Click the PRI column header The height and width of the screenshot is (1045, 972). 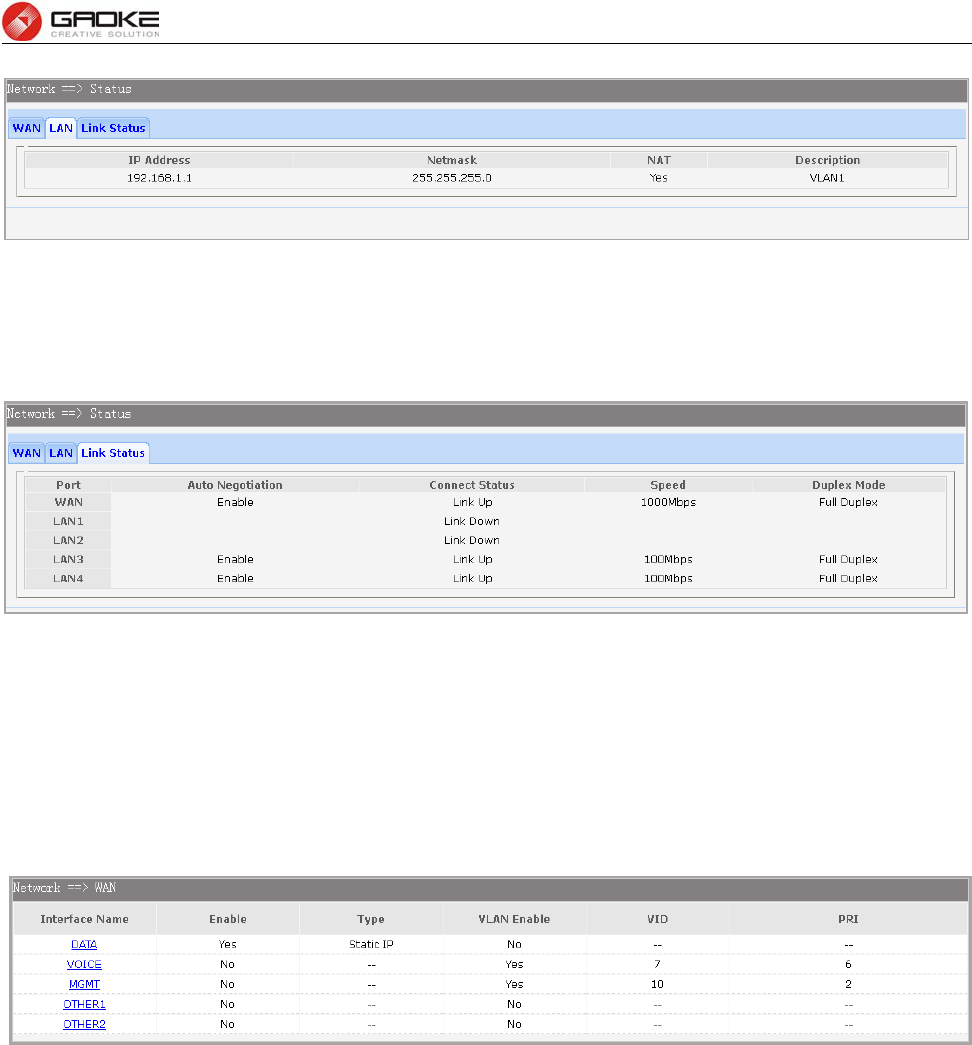tap(848, 919)
